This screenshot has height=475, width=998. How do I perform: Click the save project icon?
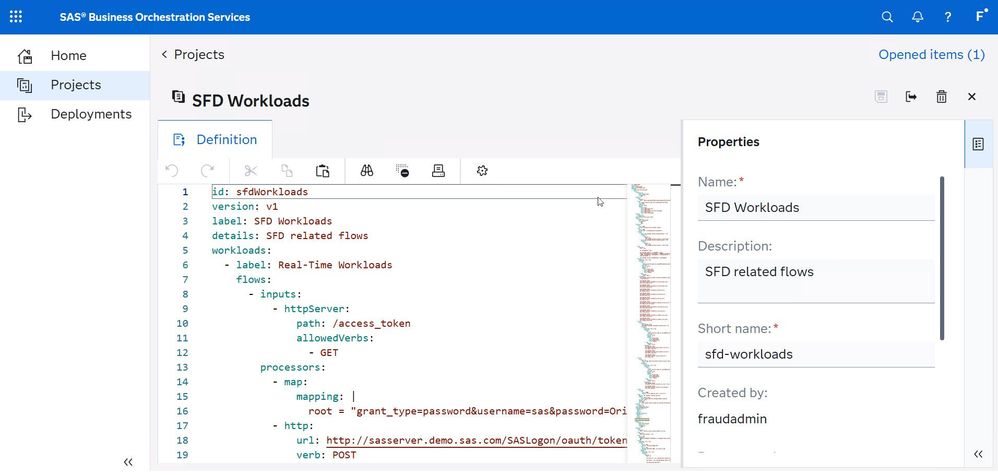[881, 97]
